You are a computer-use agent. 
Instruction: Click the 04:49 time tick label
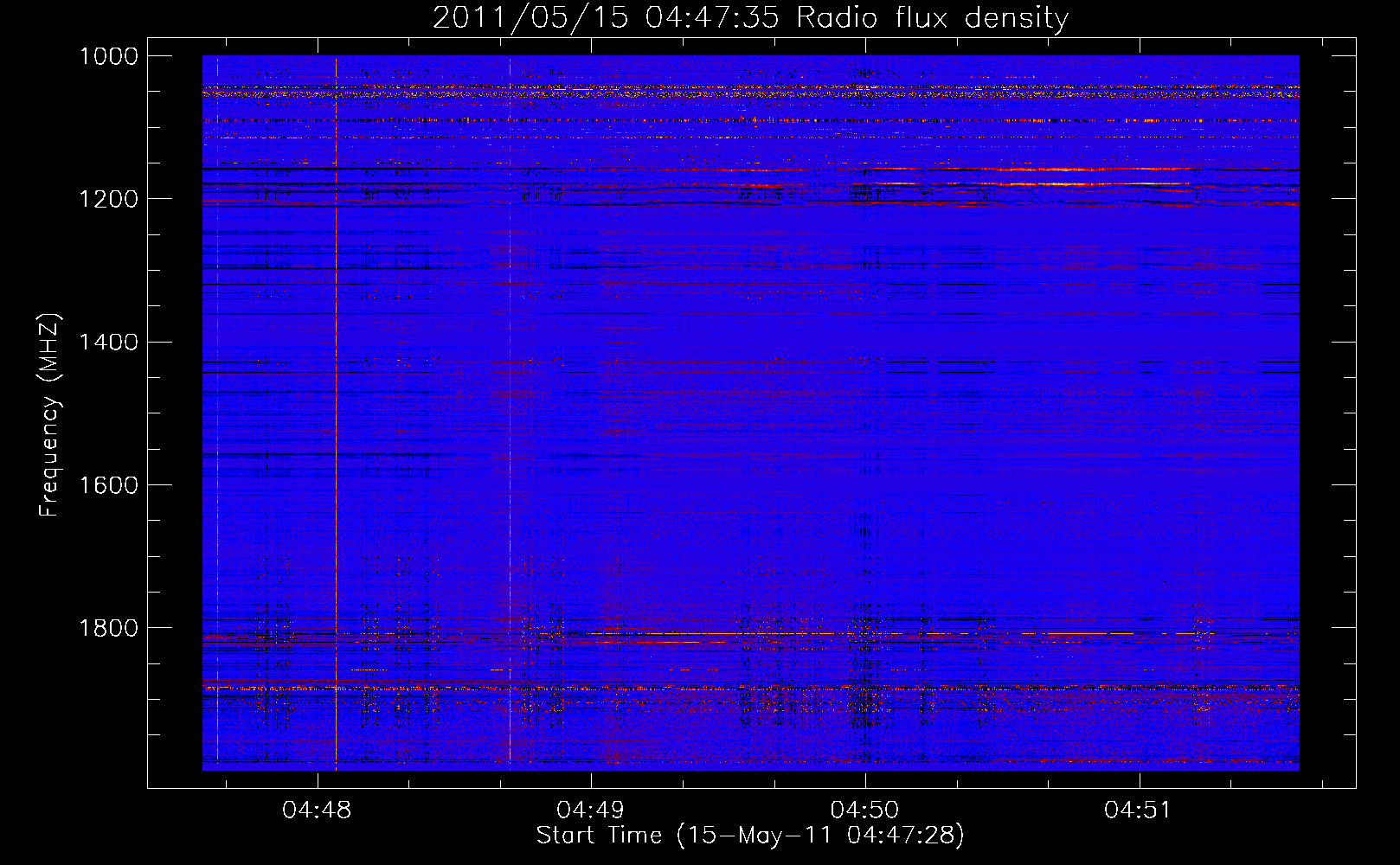(591, 811)
